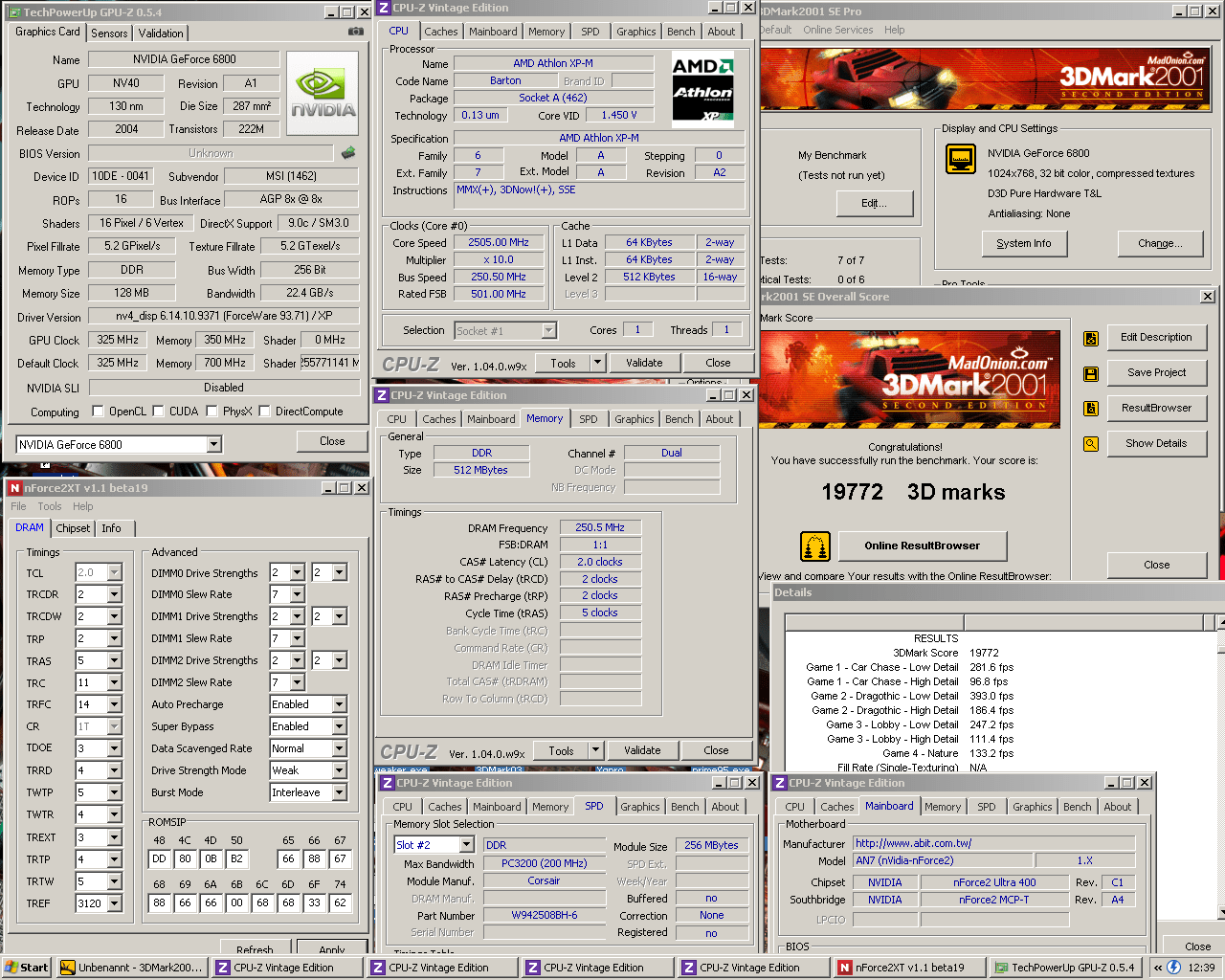This screenshot has width=1225, height=980.
Task: Open the TRCDR timing dropdown in nForce2XT
Action: 114,594
